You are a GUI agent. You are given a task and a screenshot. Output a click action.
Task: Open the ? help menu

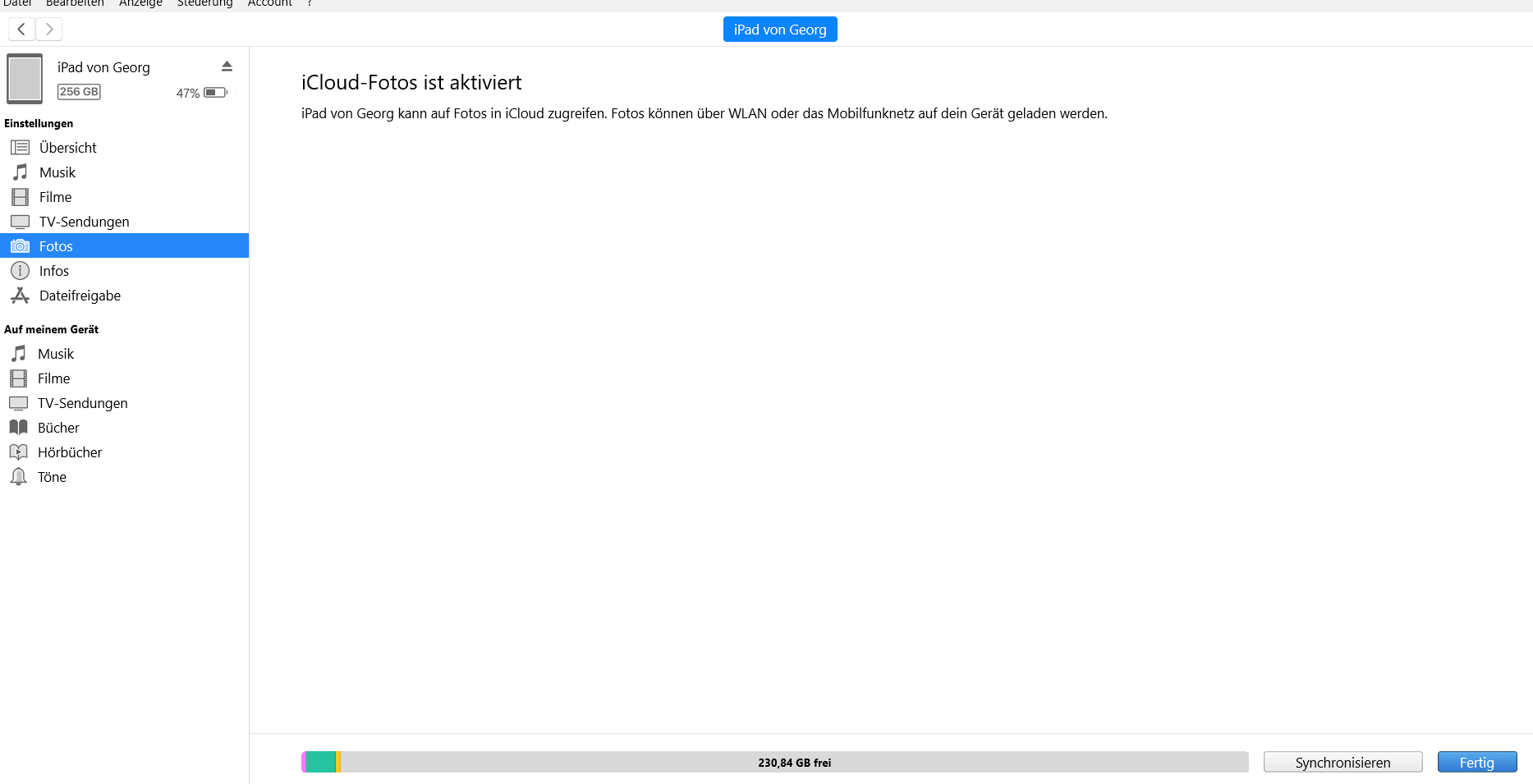[310, 3]
